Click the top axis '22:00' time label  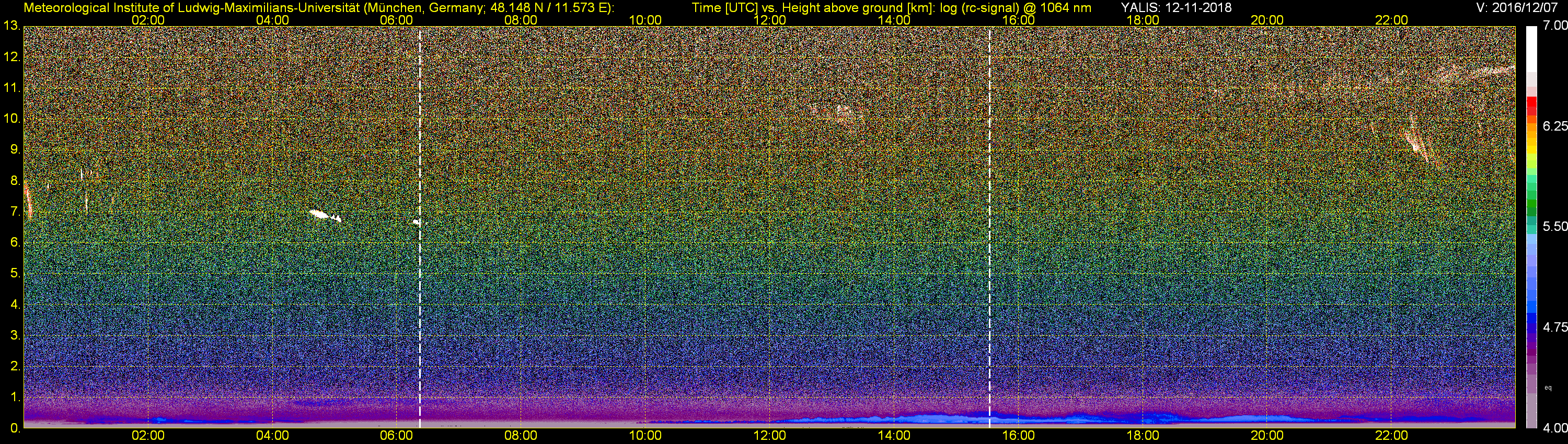[1391, 20]
